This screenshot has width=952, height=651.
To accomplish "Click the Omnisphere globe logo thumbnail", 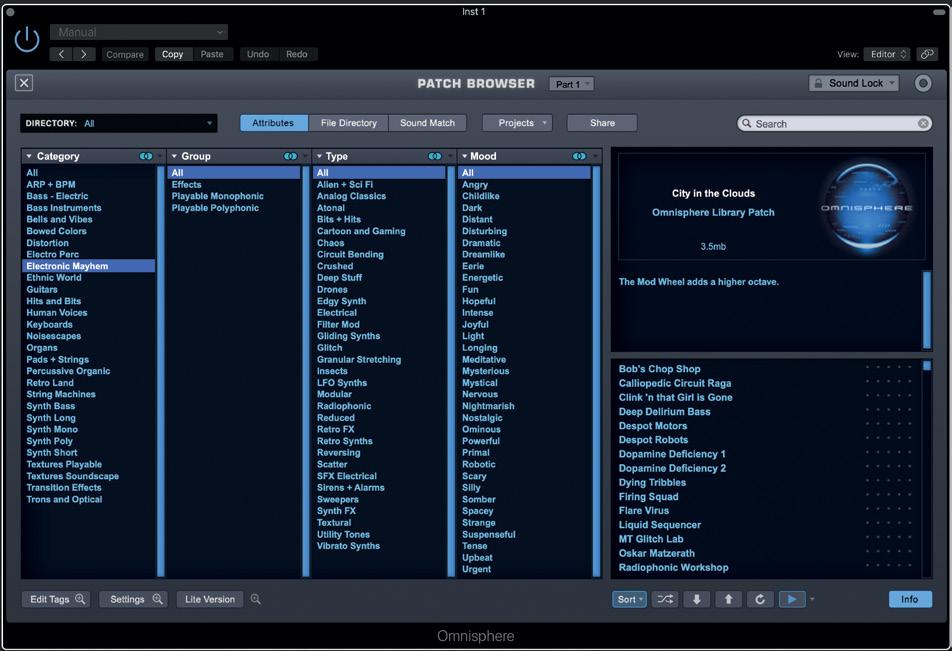I will click(x=866, y=208).
